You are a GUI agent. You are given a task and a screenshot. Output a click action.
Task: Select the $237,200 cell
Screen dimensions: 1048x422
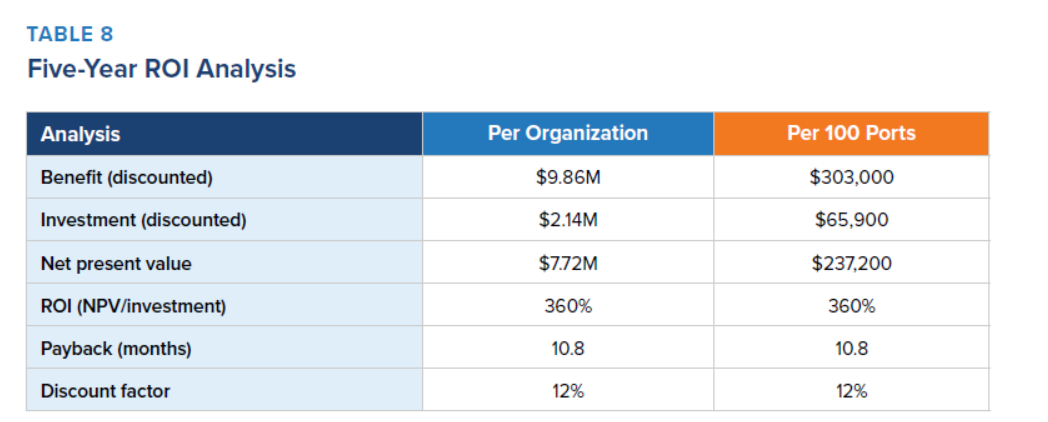(x=851, y=264)
